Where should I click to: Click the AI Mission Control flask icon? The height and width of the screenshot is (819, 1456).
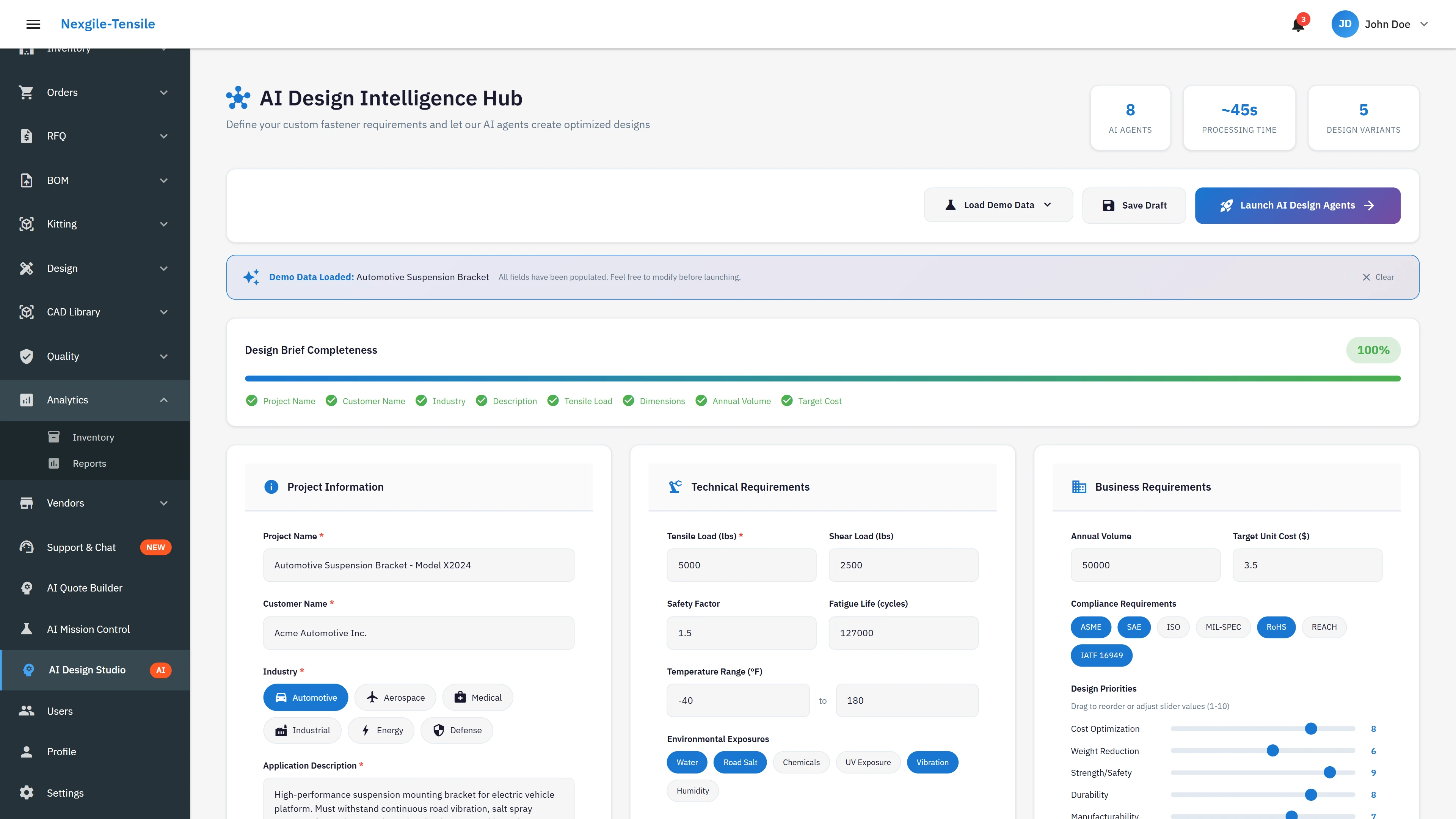coord(27,629)
